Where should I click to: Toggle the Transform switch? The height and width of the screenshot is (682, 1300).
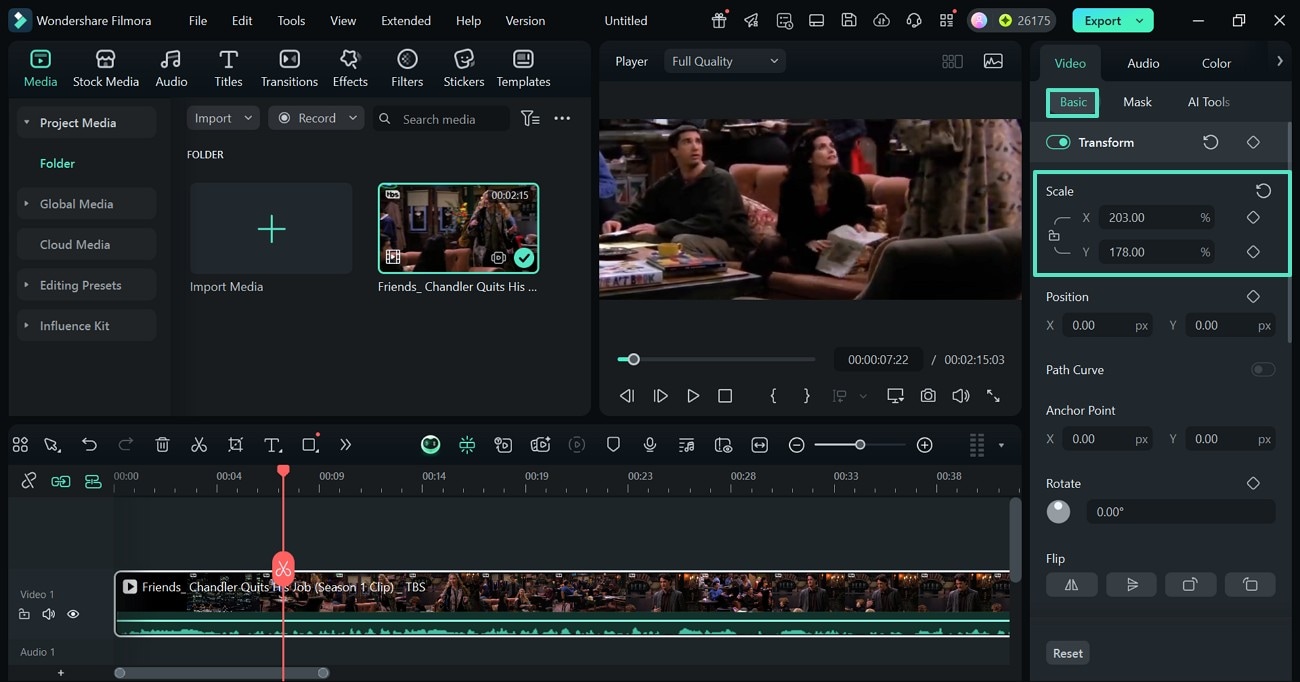point(1058,142)
